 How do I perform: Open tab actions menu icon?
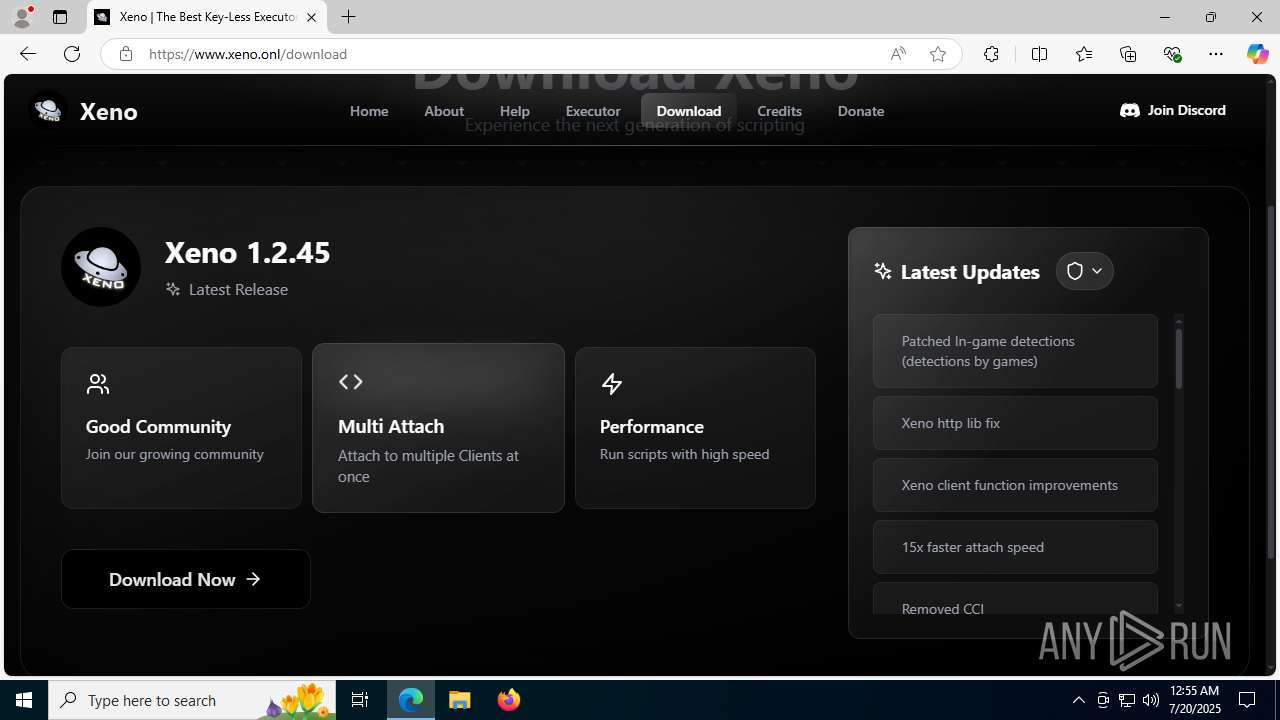point(60,17)
